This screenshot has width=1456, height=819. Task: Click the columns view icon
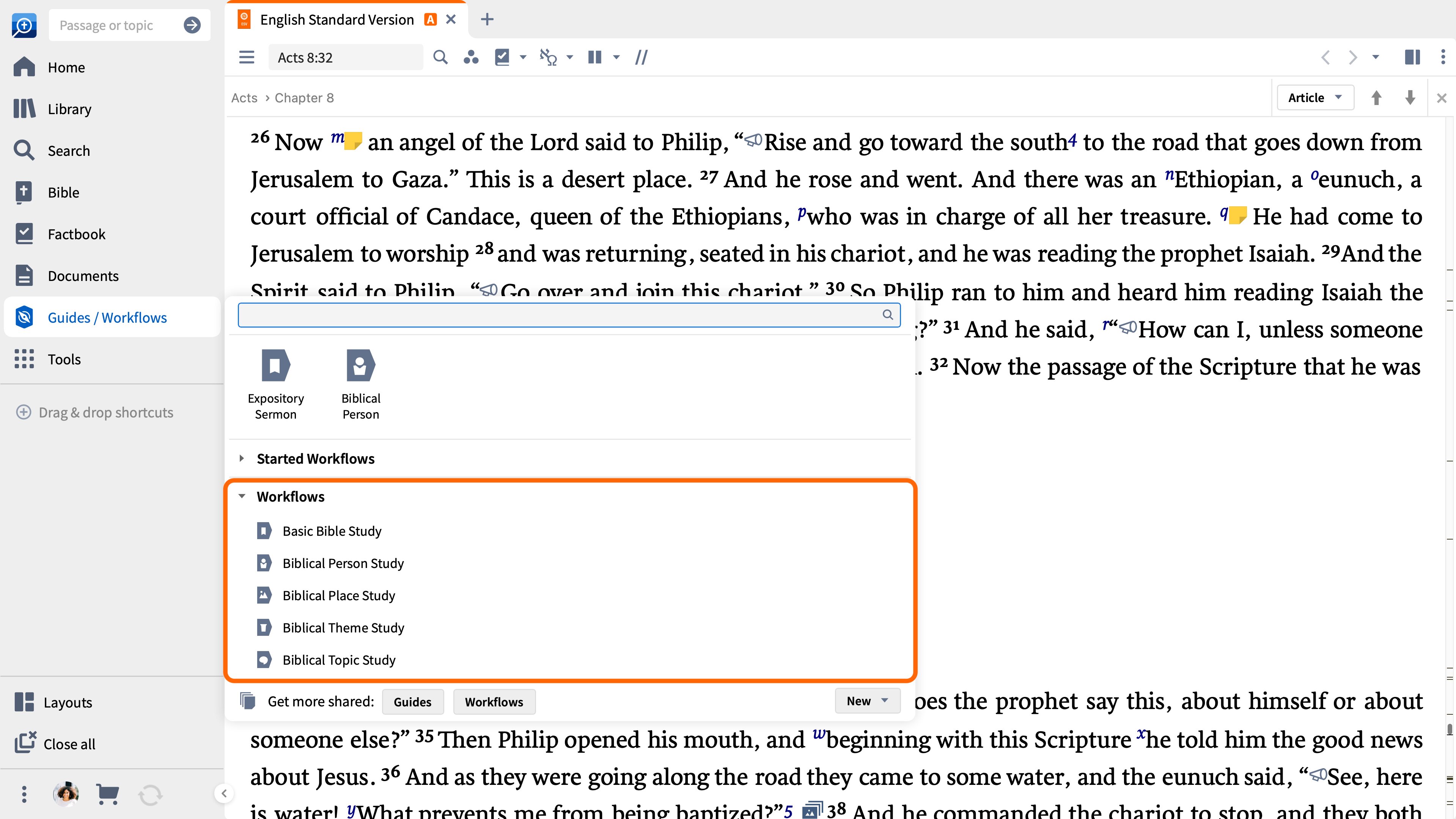click(594, 57)
